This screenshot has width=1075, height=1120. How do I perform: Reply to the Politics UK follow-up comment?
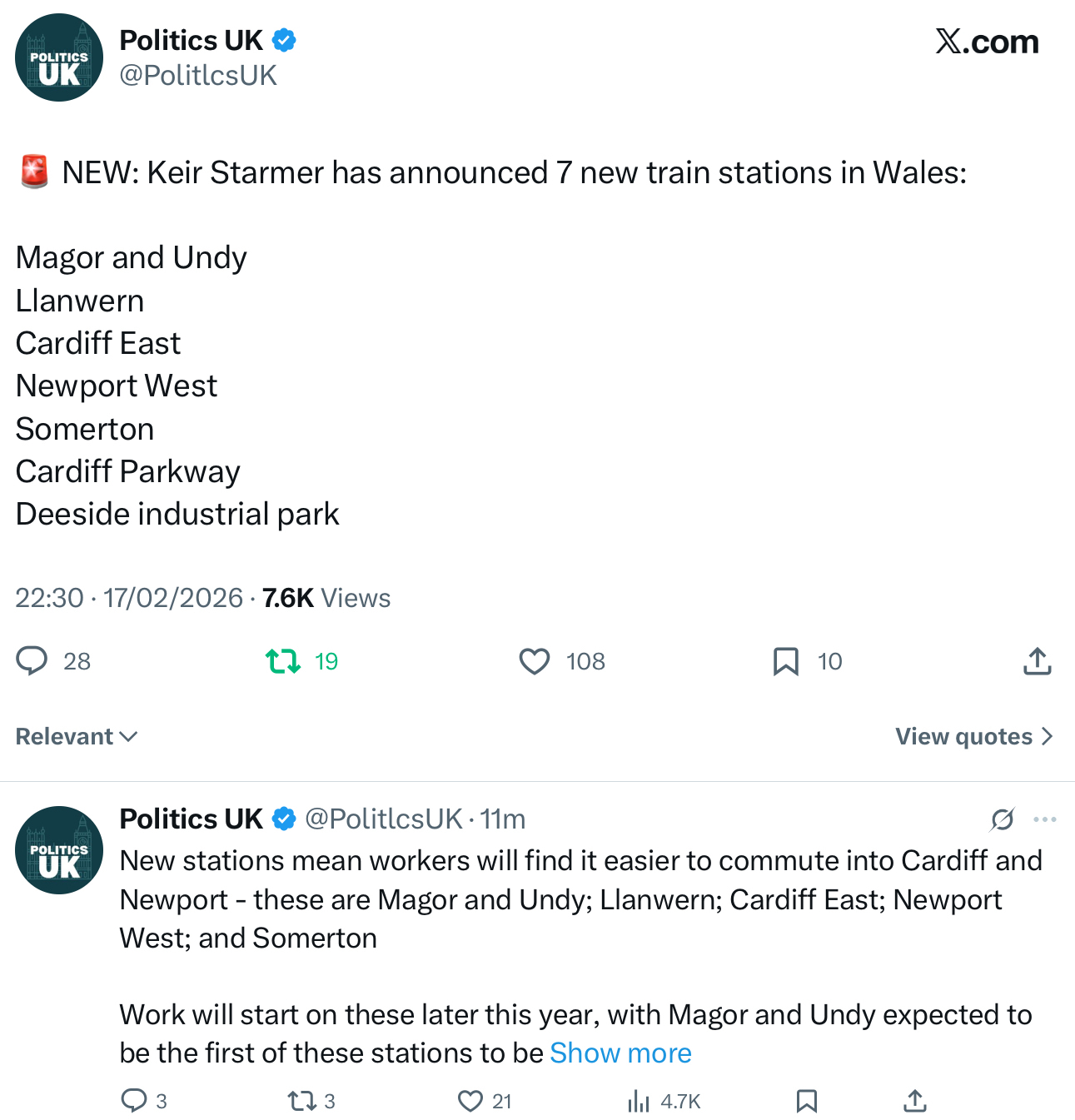click(134, 1101)
